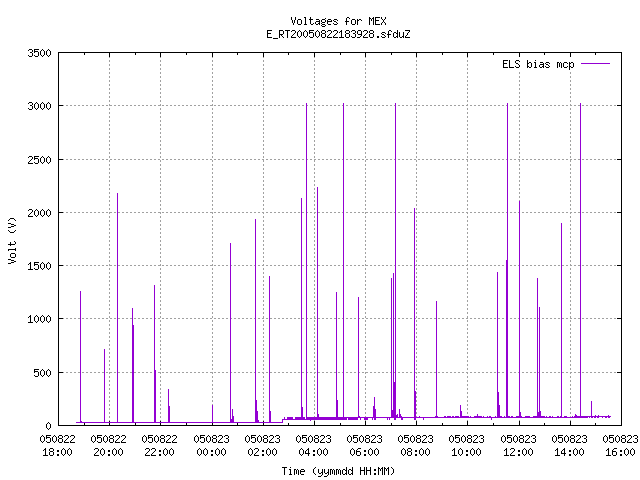This screenshot has height=480, width=640.
Task: Click the 1000 y-axis tick label
Action: 40,319
